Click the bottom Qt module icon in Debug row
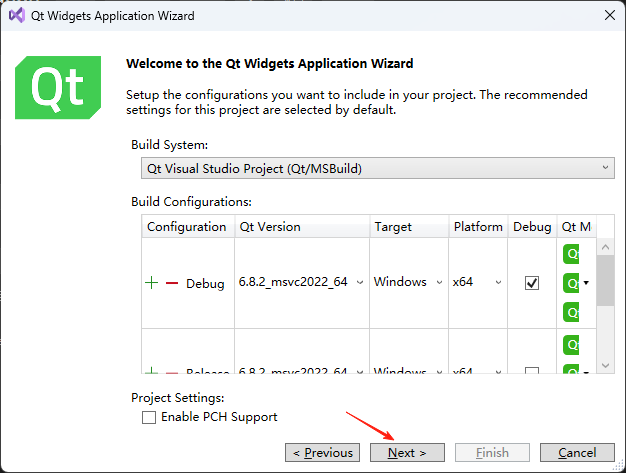The image size is (626, 473). click(571, 312)
